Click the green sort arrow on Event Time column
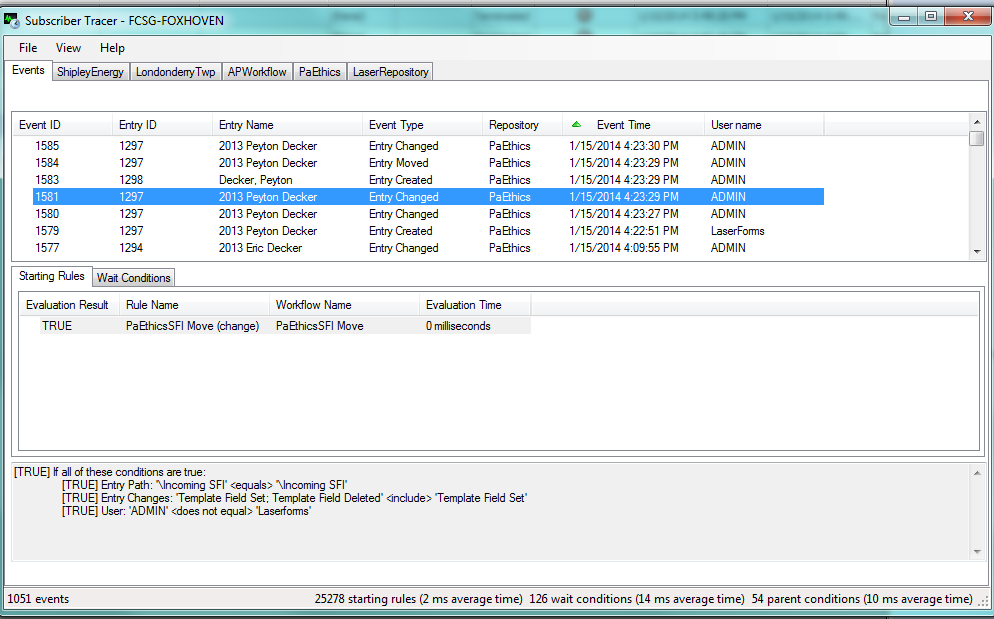994x619 pixels. click(x=576, y=125)
